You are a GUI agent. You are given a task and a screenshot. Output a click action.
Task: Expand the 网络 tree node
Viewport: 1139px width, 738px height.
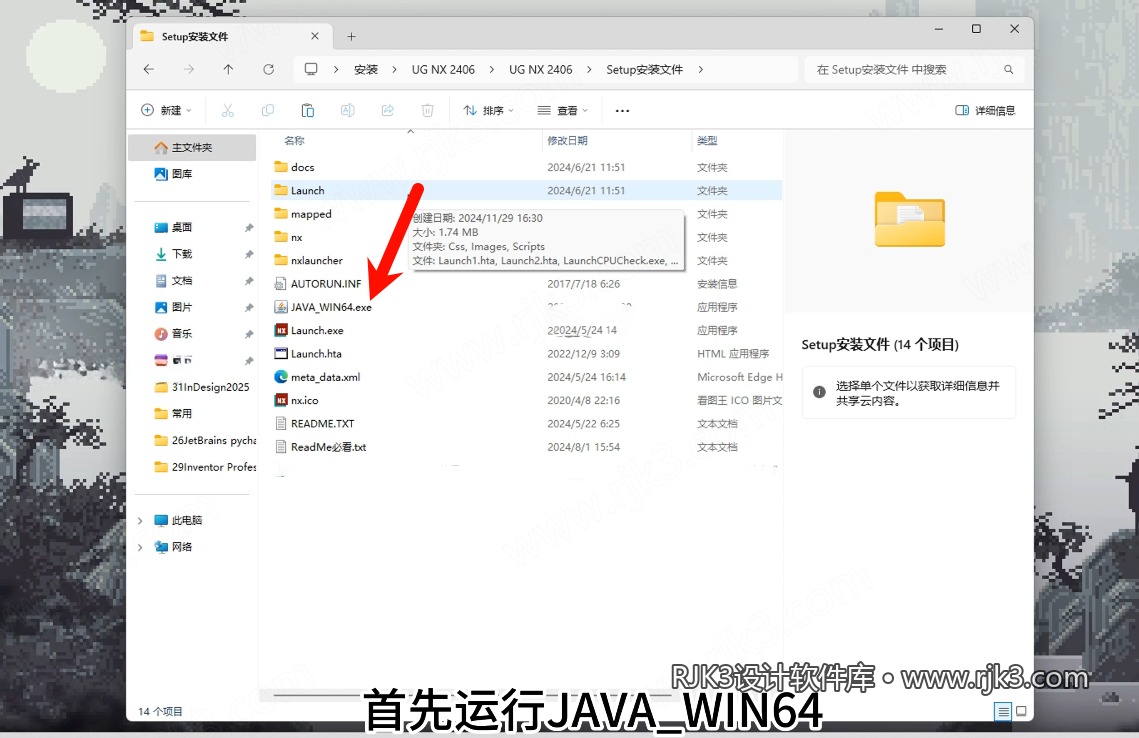(140, 547)
